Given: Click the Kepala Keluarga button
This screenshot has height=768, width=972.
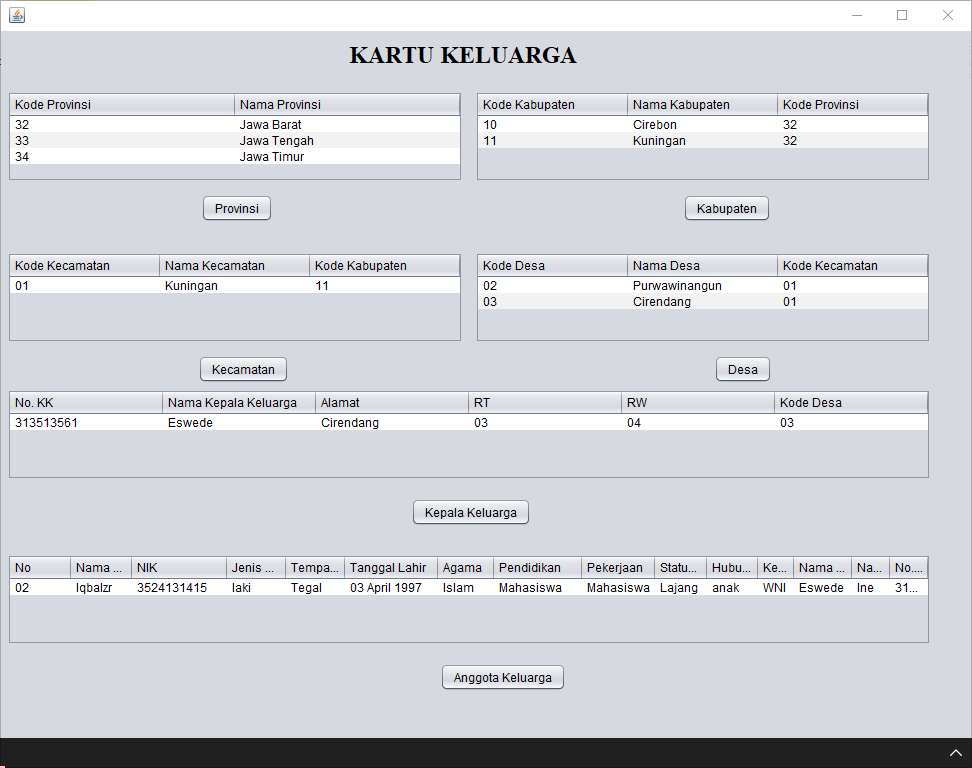Looking at the screenshot, I should (470, 511).
